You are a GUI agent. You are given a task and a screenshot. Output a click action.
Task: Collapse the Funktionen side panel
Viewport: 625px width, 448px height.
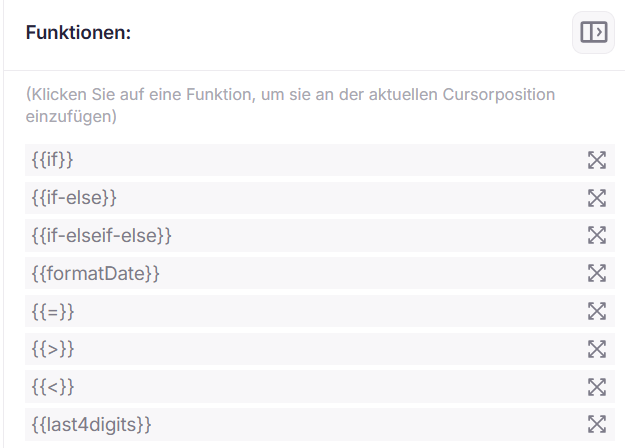tap(594, 32)
